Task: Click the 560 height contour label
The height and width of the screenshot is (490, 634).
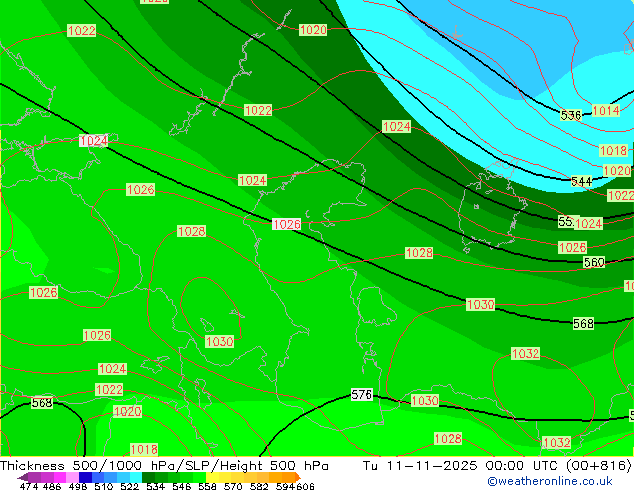Action: pos(594,262)
